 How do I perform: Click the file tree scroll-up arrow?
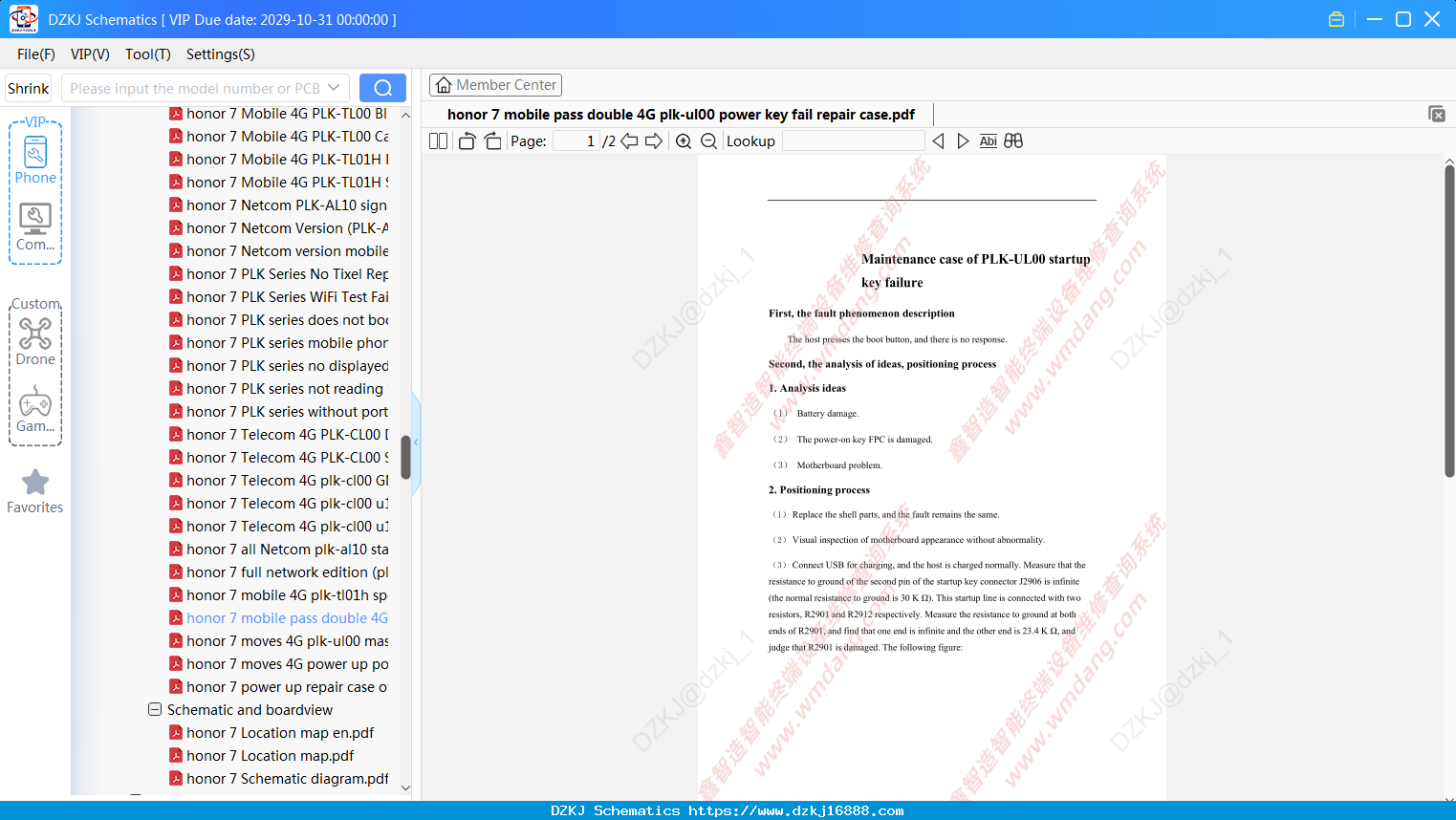[x=405, y=115]
